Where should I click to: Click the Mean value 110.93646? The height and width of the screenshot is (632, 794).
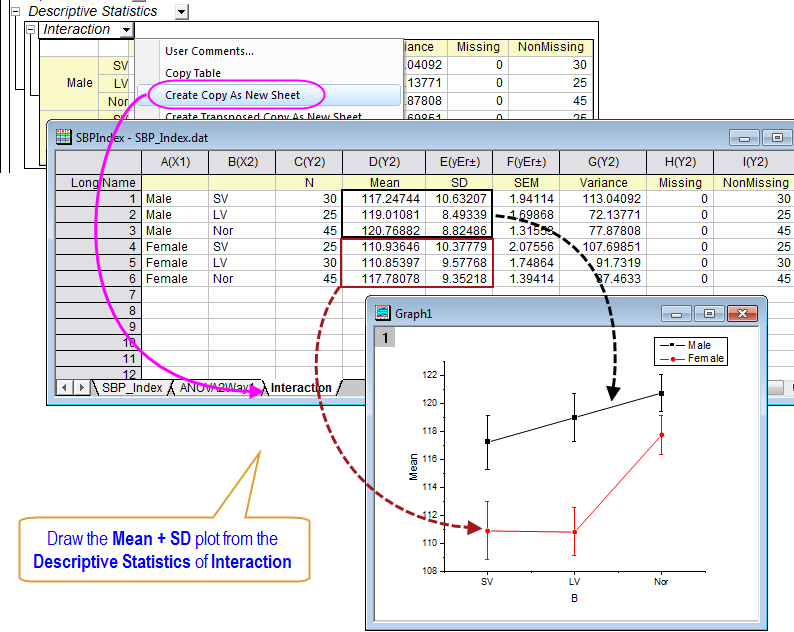384,247
